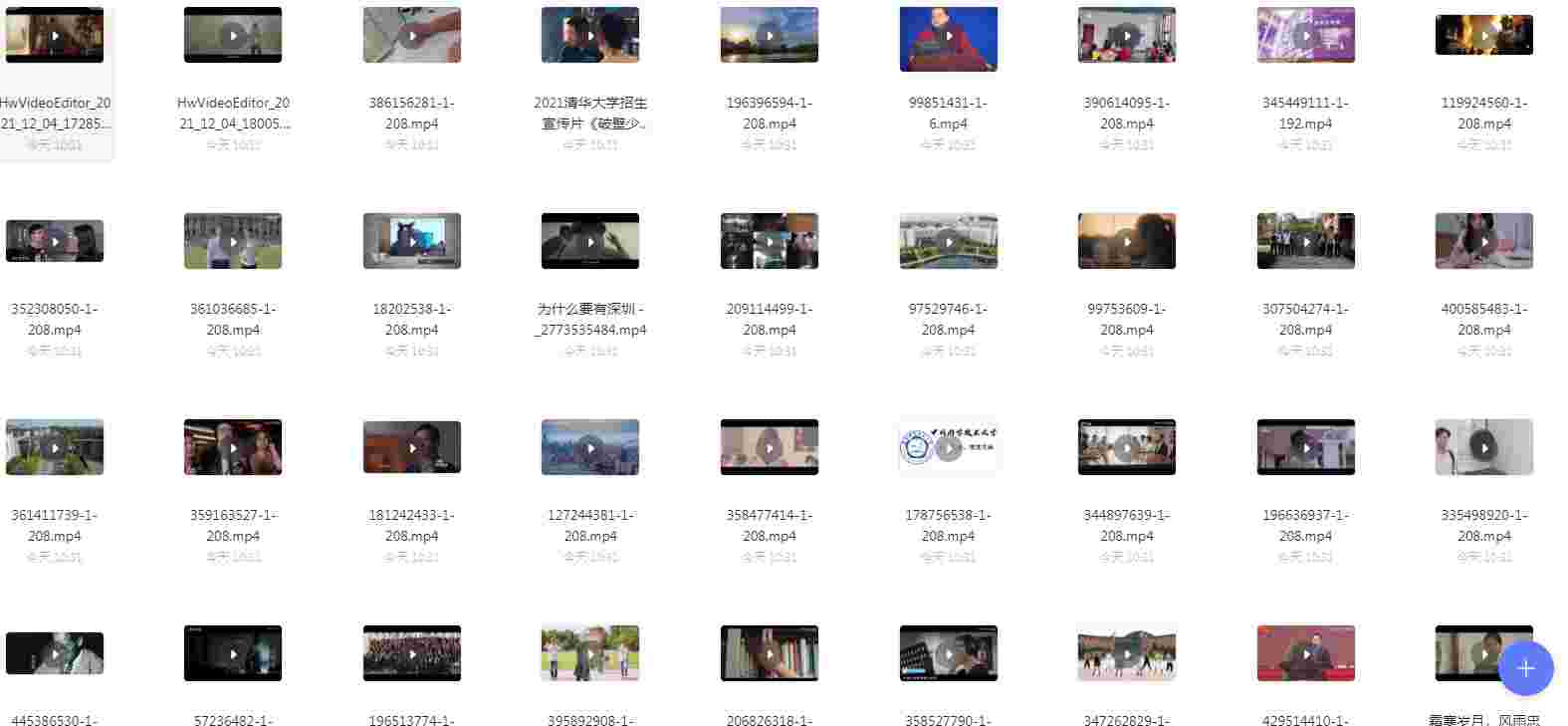
Task: Click the 307504274-1-208.mp4 file name
Action: [x=1305, y=320]
